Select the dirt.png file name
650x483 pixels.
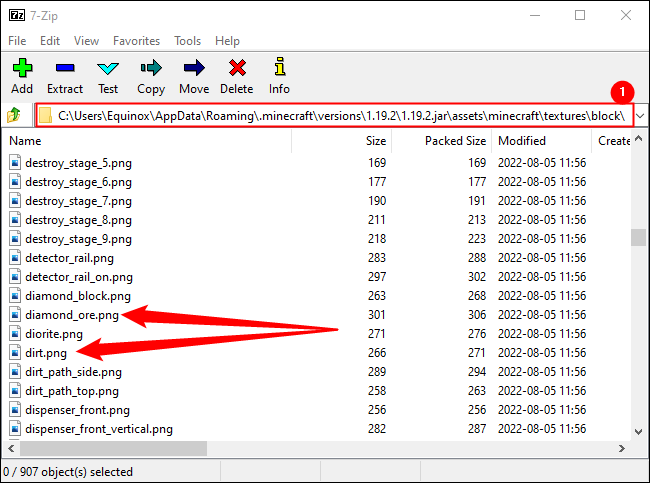pyautogui.click(x=46, y=353)
